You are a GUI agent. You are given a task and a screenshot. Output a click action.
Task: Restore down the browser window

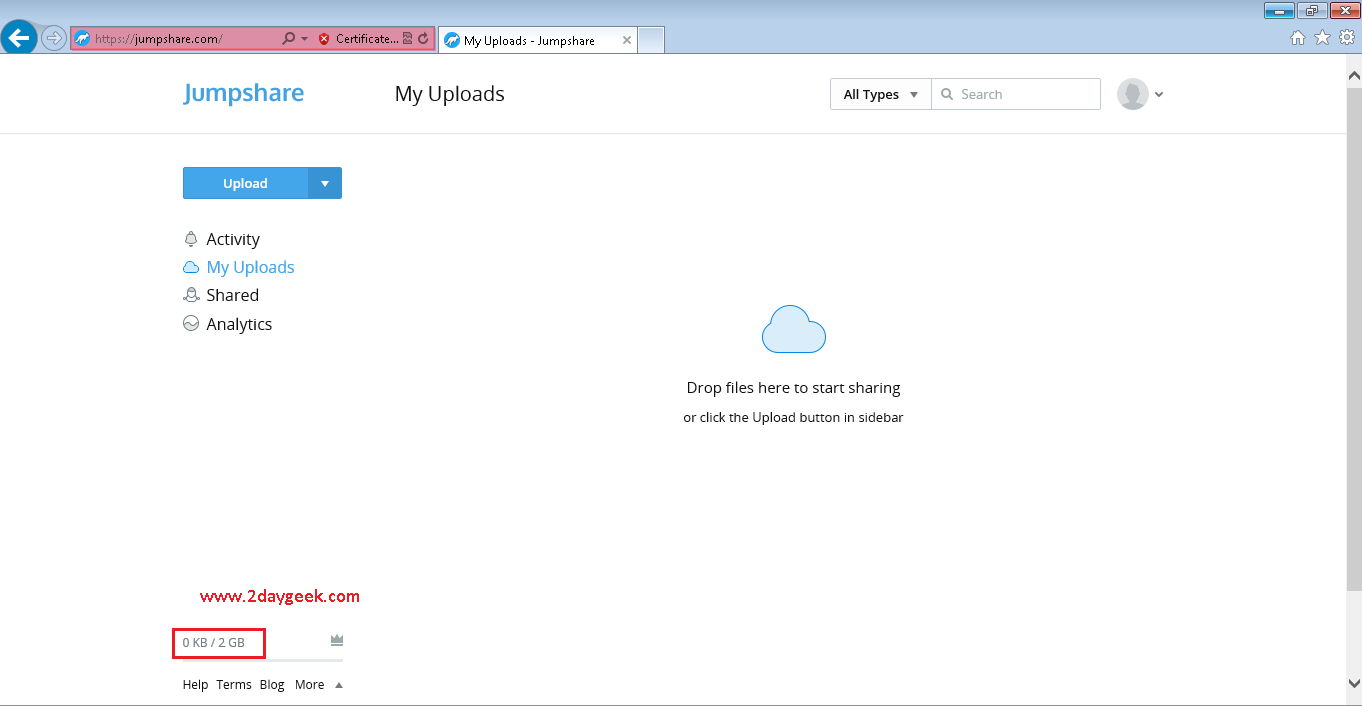[x=1311, y=10]
